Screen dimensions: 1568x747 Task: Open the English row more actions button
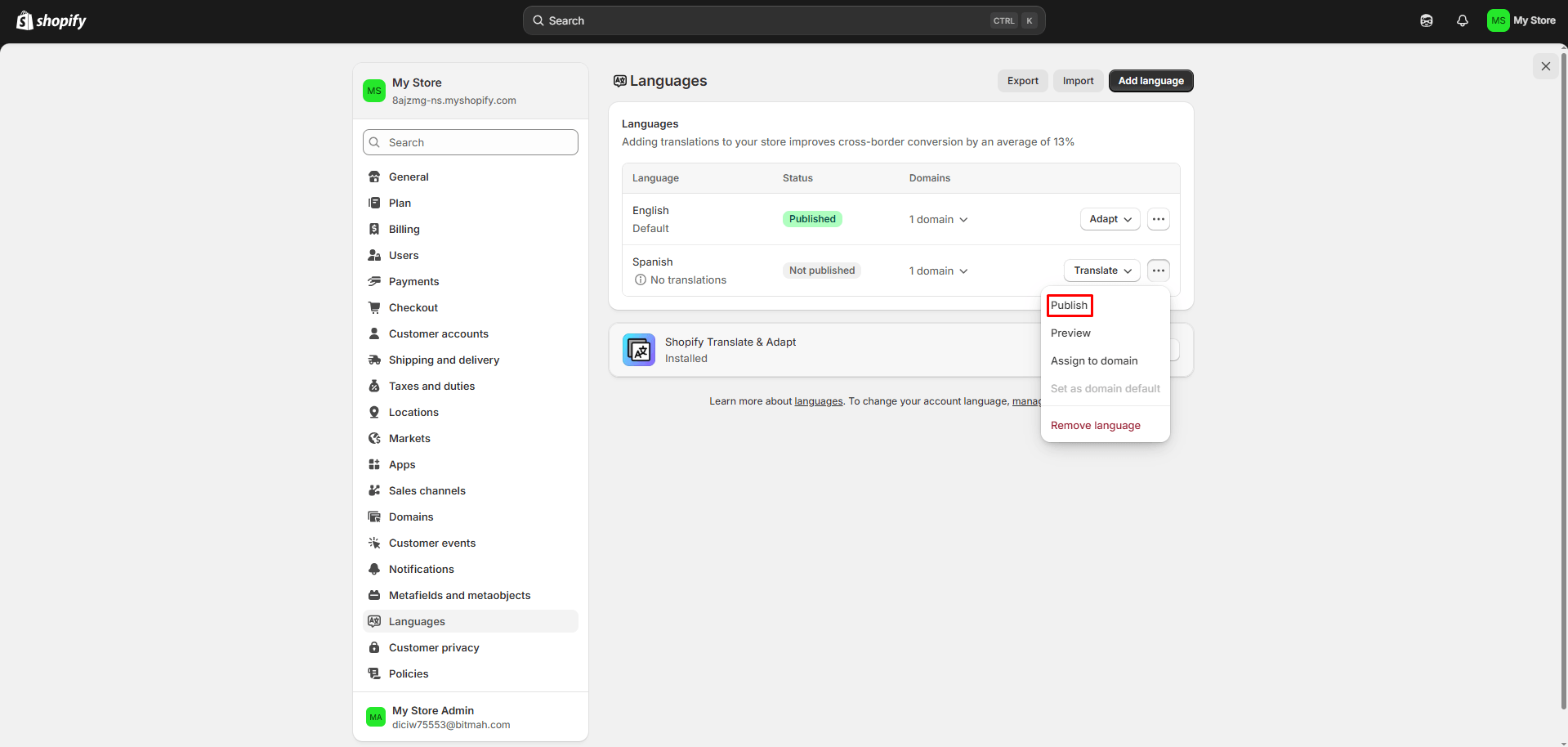1159,219
